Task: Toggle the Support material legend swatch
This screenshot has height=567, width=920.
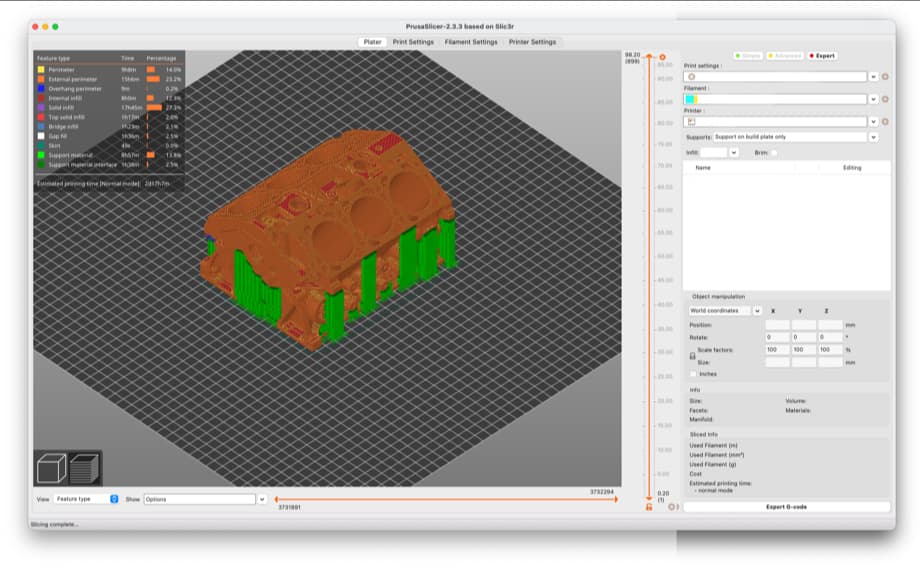Action: [41, 155]
